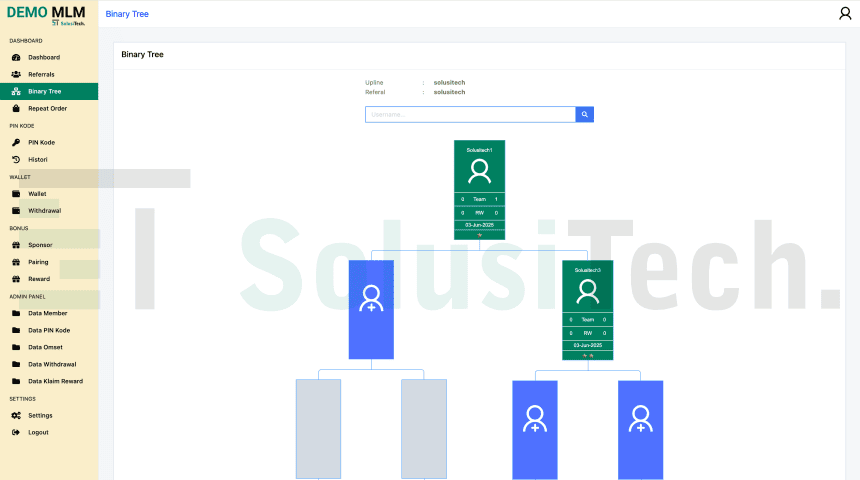The width and height of the screenshot is (860, 480).
Task: Click the Wallet folder icon
Action: click(16, 194)
